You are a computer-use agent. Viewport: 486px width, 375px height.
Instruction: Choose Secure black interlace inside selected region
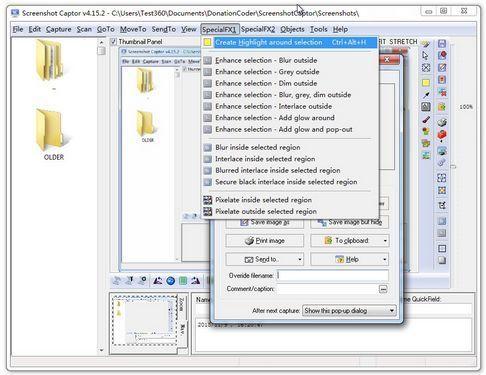pyautogui.click(x=290, y=182)
